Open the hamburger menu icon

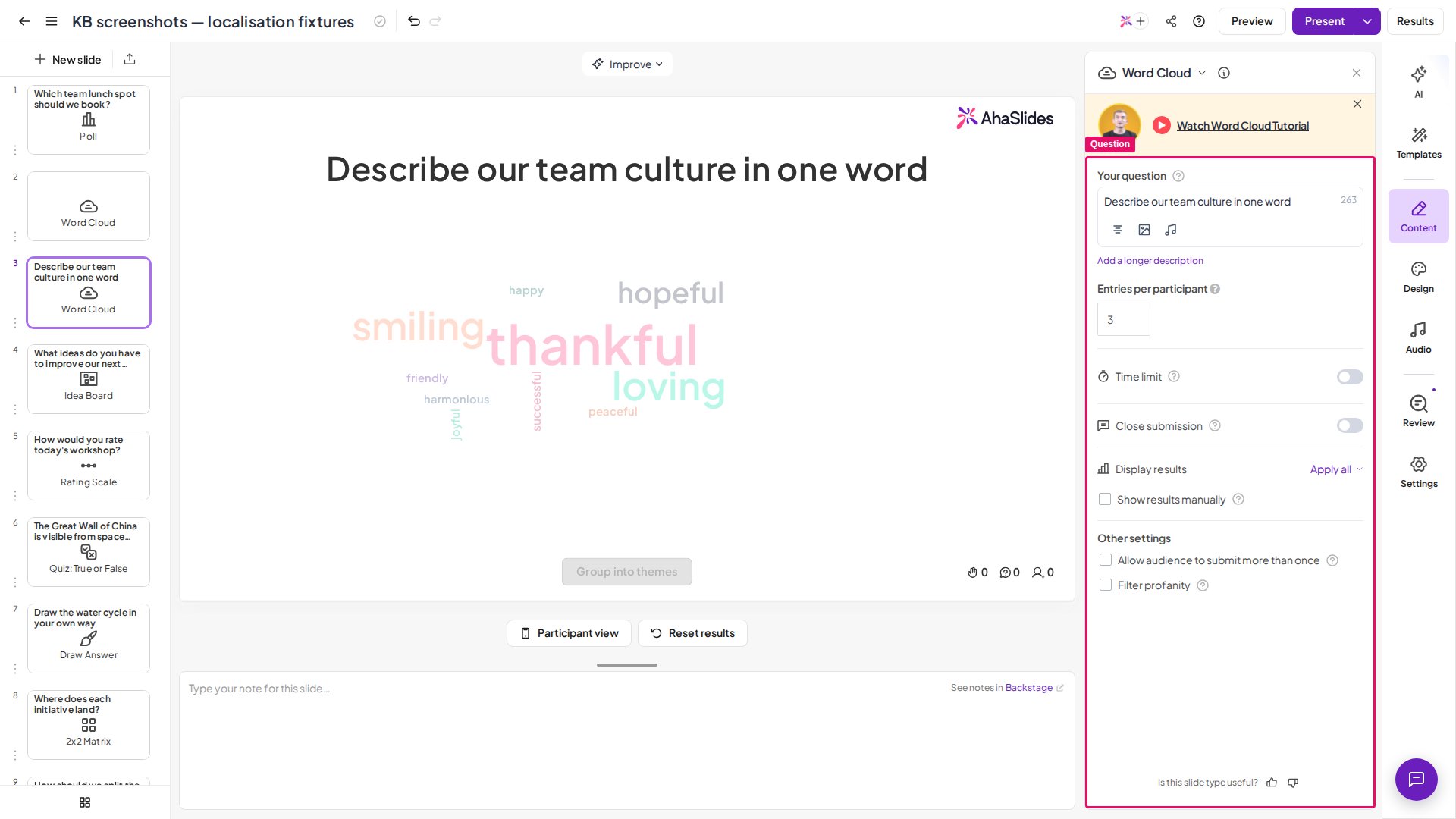(52, 21)
